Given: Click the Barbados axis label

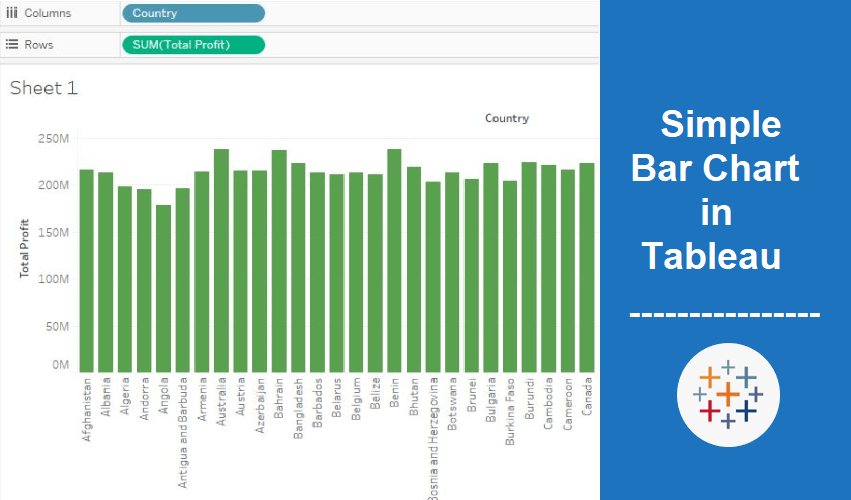Looking at the screenshot, I should tap(317, 402).
